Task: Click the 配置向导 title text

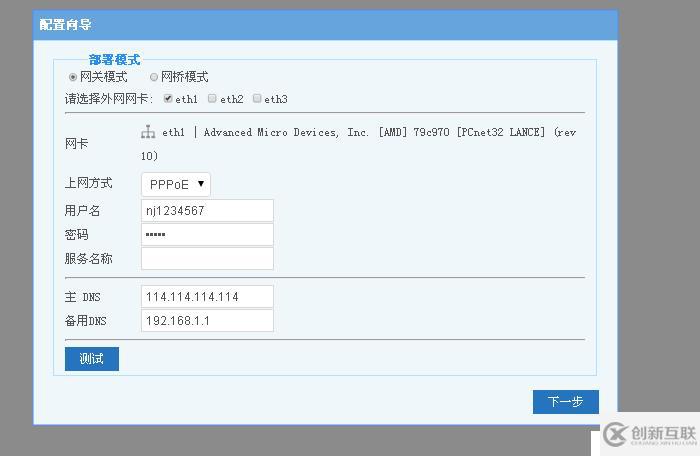Action: click(65, 25)
